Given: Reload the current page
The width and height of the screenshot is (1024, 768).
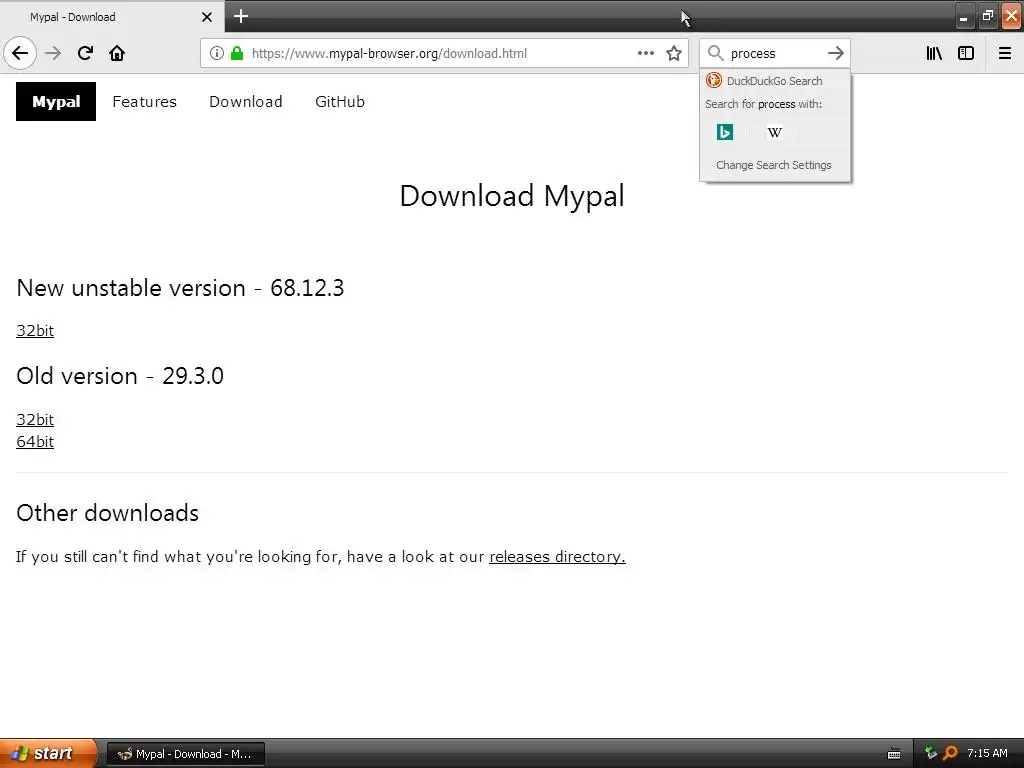Looking at the screenshot, I should (x=85, y=53).
